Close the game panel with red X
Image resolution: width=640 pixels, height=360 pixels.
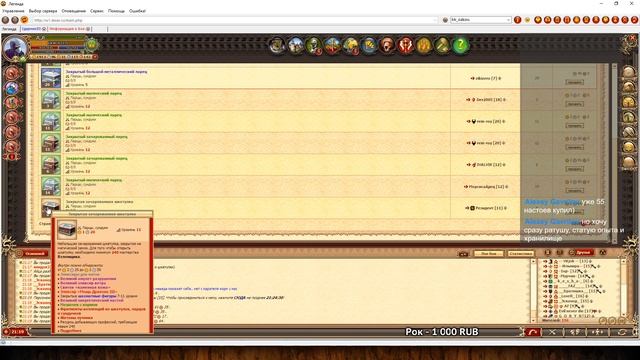[x=633, y=38]
